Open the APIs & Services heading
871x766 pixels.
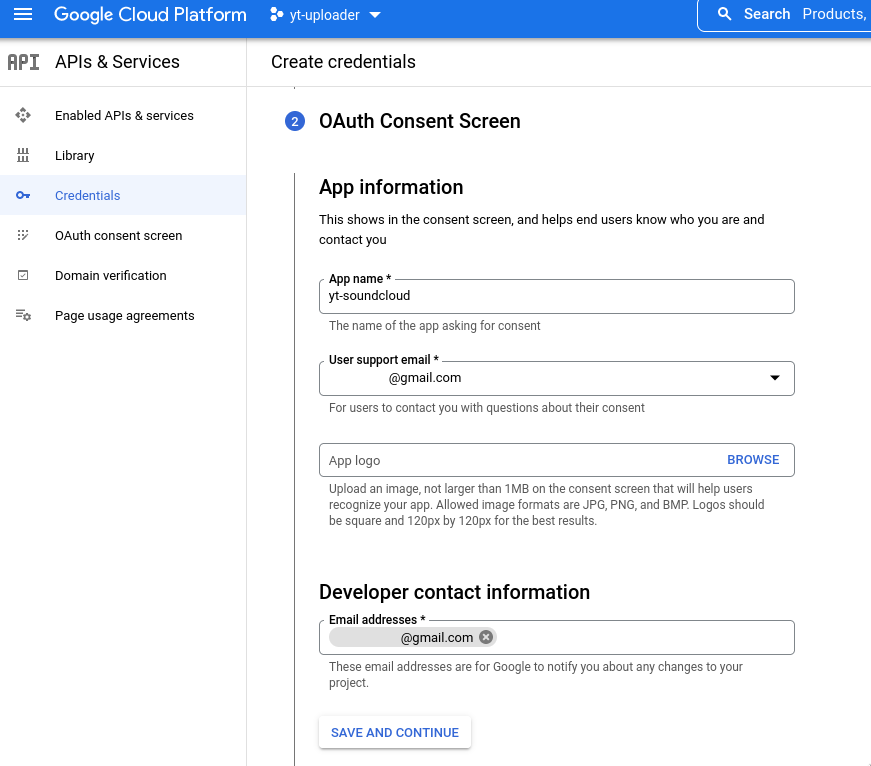pos(117,62)
